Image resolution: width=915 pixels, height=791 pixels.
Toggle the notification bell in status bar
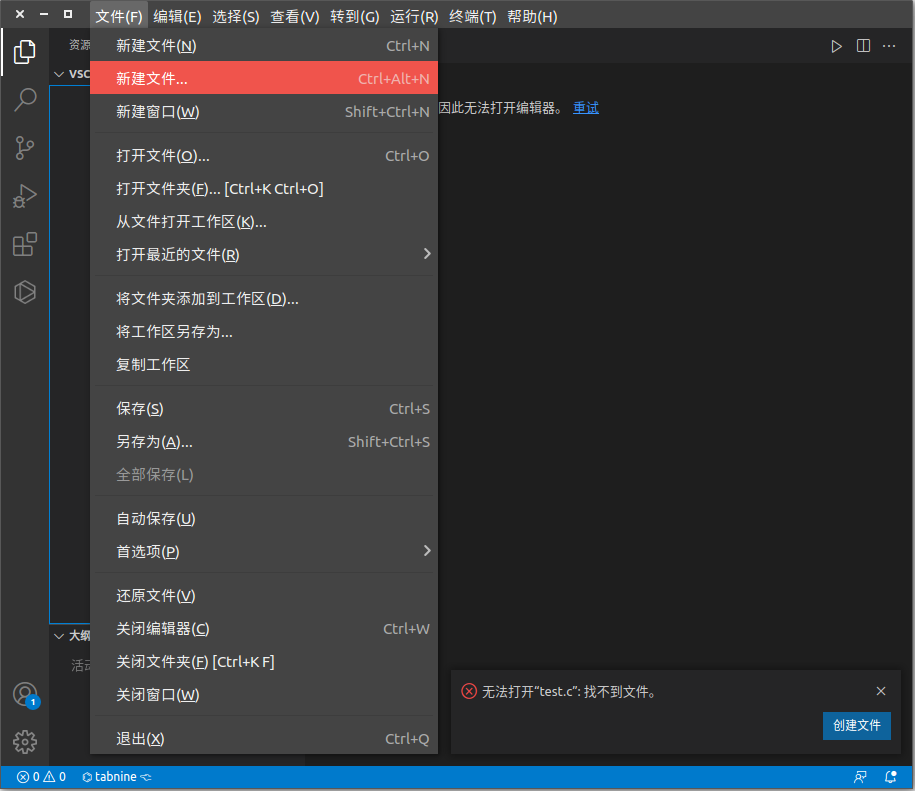point(890,776)
